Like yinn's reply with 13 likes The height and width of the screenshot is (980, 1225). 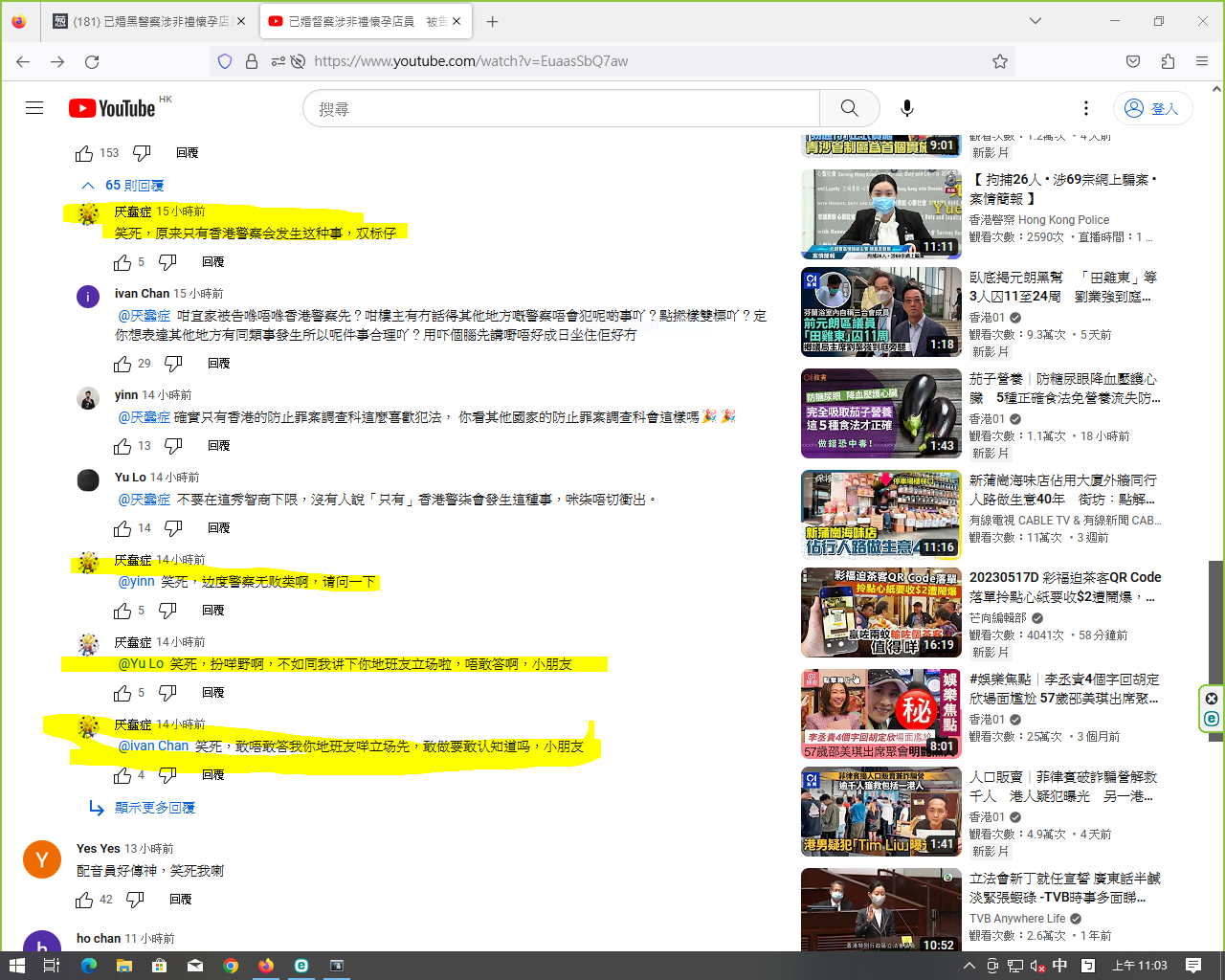pyautogui.click(x=122, y=446)
